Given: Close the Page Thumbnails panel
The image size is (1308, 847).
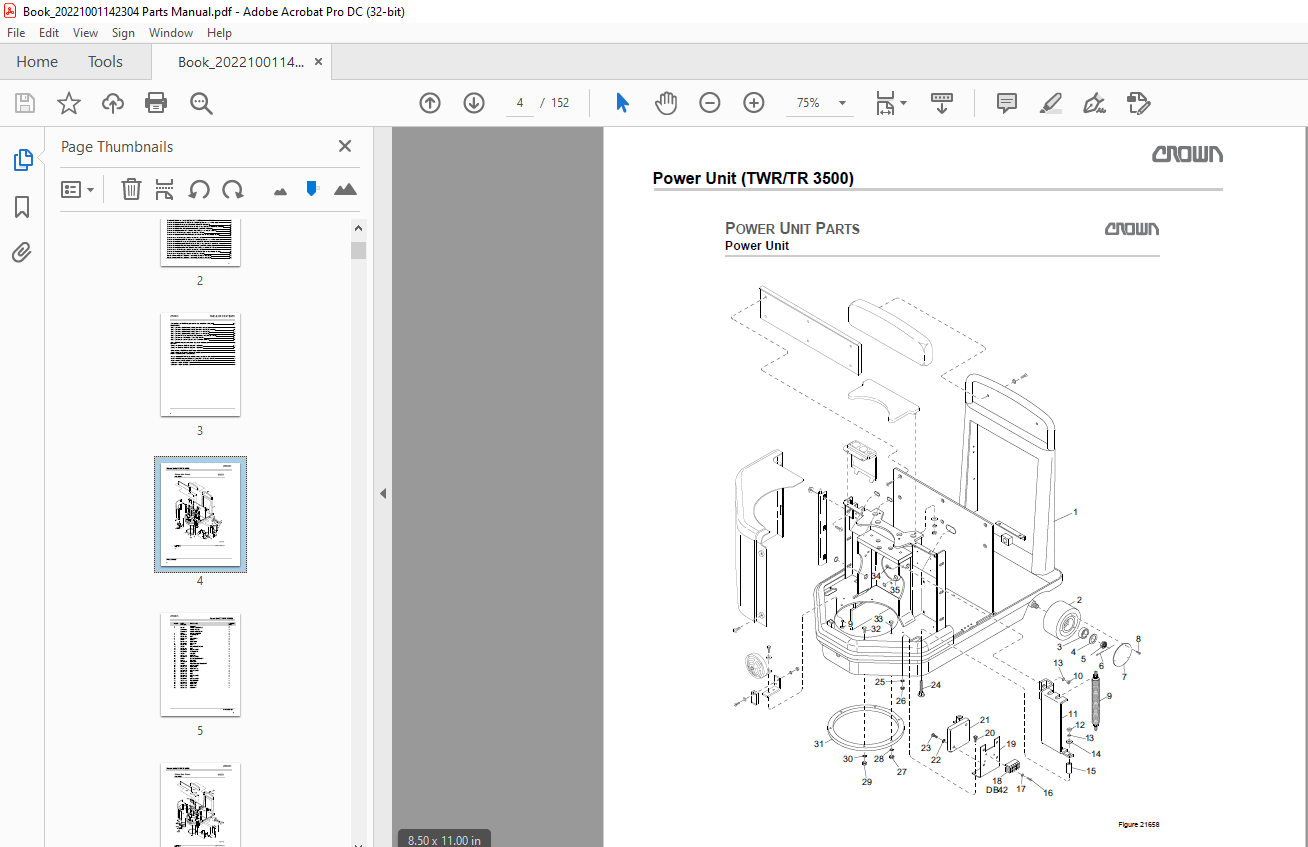Looking at the screenshot, I should pos(345,146).
